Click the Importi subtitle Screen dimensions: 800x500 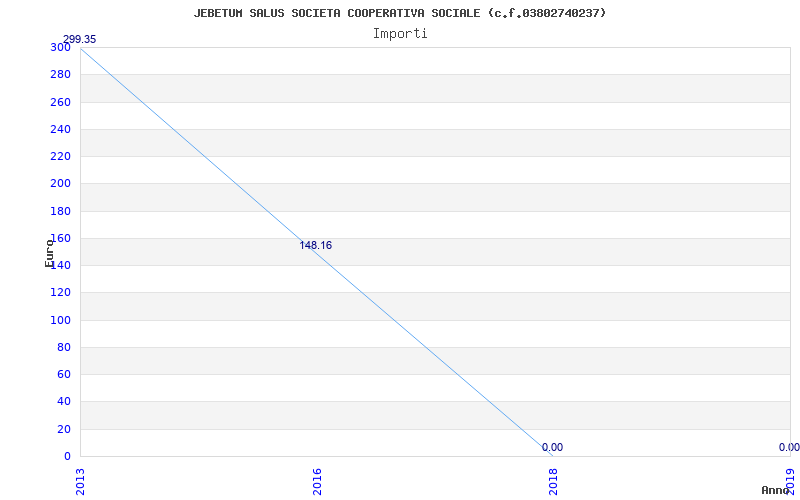click(400, 34)
